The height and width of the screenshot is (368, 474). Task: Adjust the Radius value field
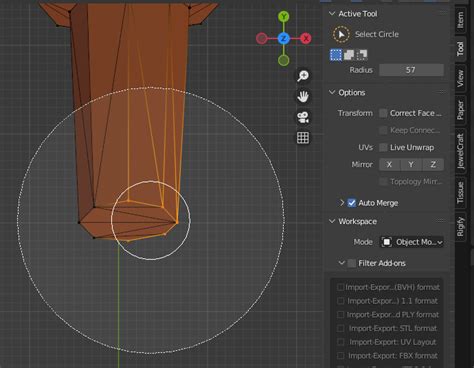coord(411,70)
